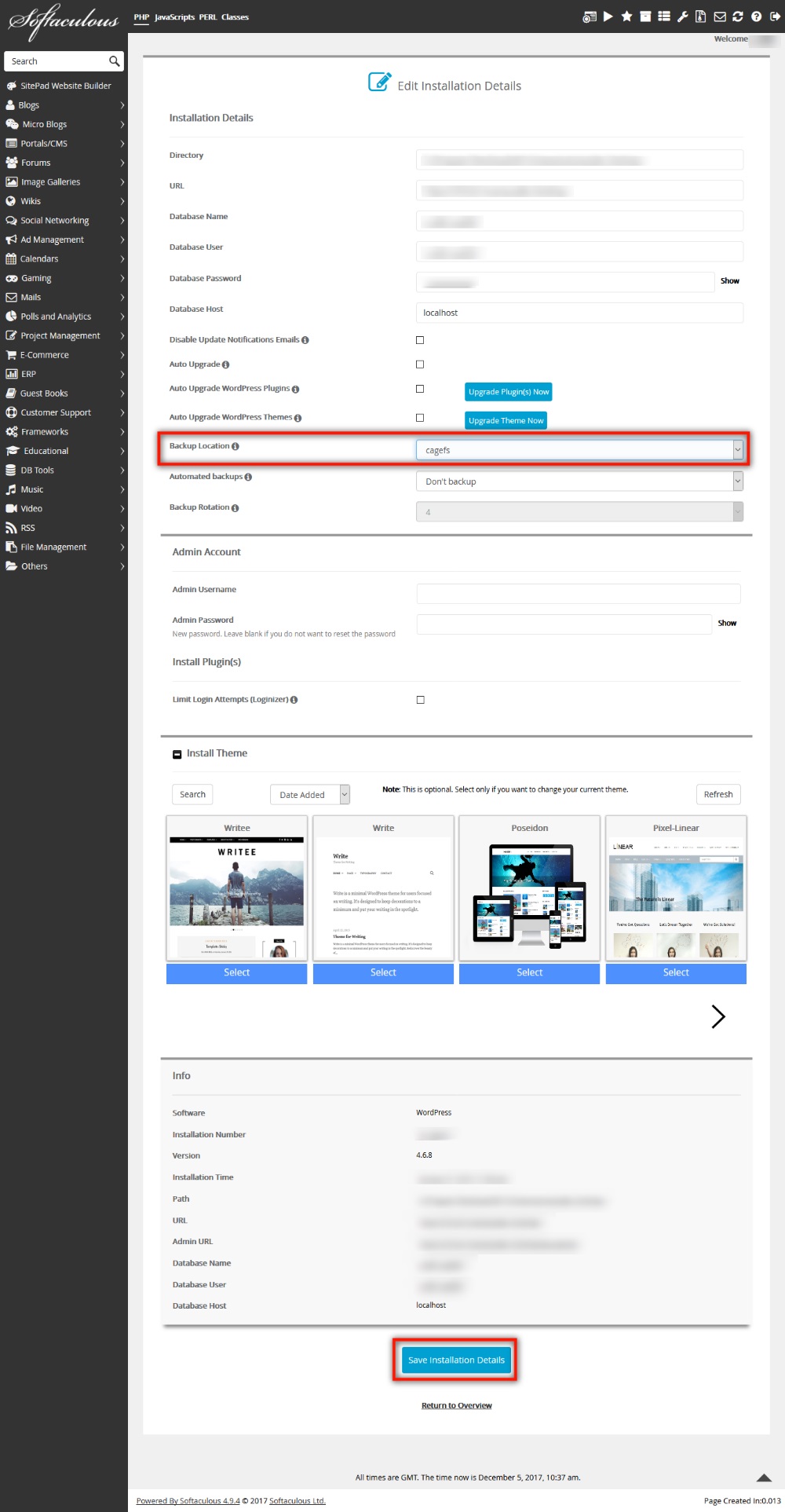Click Save Installation Details button

pyautogui.click(x=456, y=1360)
